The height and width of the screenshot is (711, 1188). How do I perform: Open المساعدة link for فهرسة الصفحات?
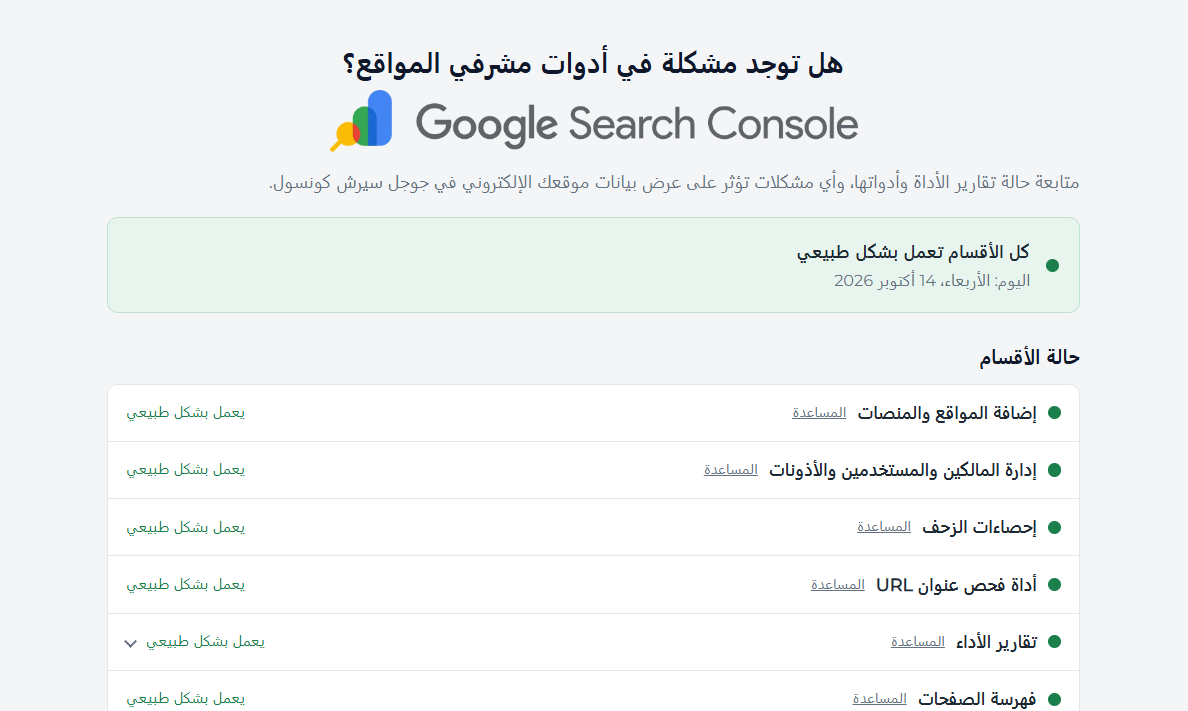[879, 699]
